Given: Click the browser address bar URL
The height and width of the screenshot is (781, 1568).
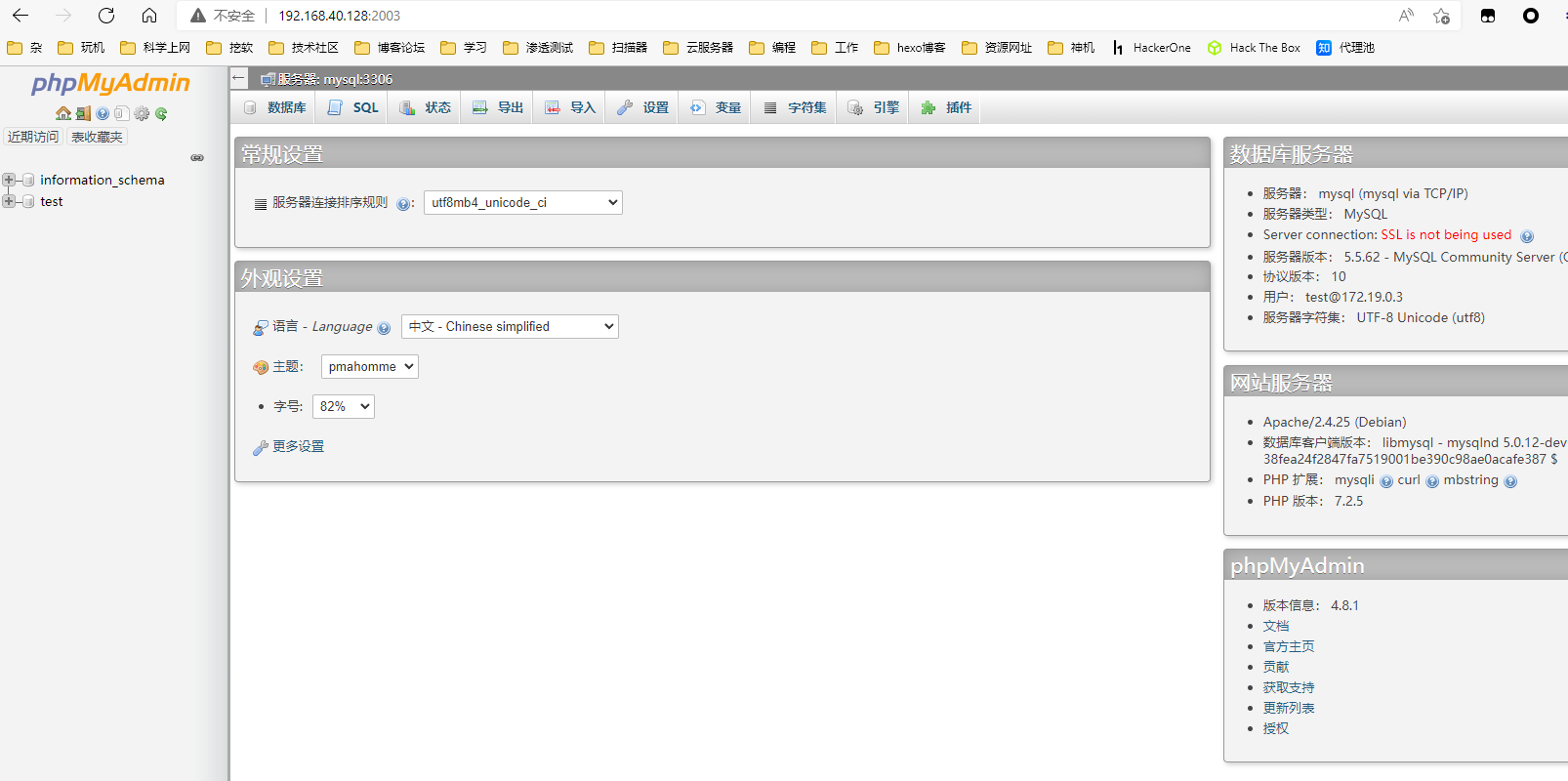Looking at the screenshot, I should pos(340,16).
